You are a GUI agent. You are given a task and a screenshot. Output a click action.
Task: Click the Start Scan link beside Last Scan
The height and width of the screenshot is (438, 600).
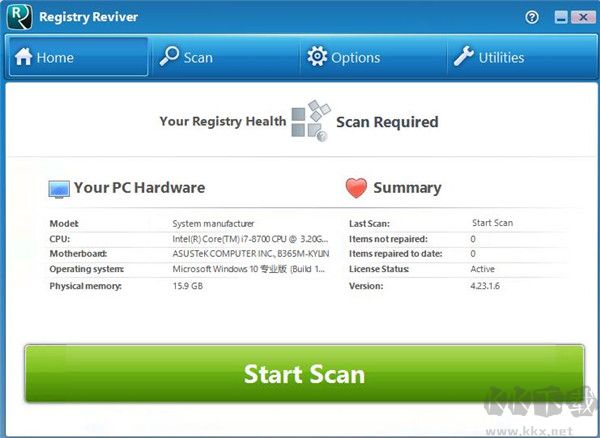click(x=492, y=223)
